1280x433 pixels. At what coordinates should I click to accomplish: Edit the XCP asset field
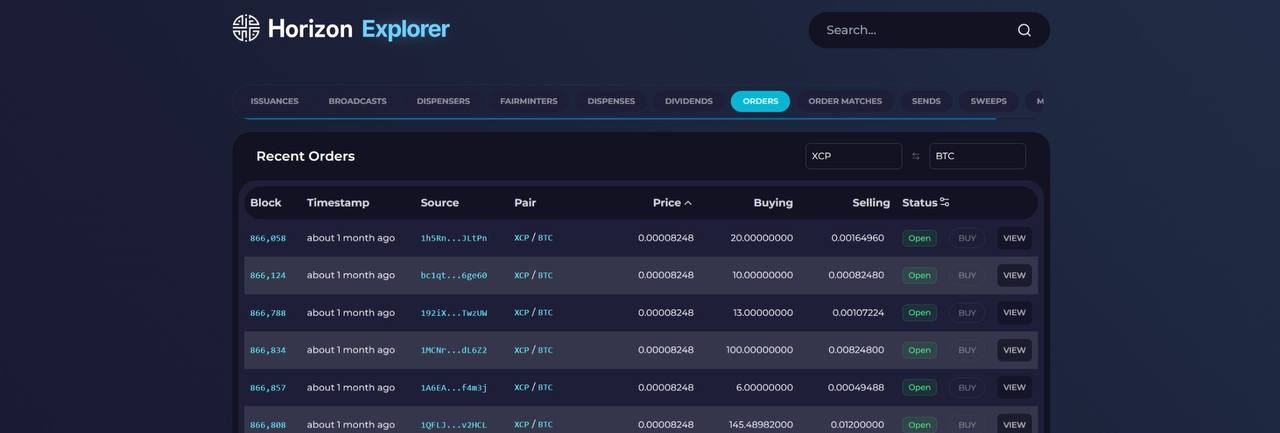(x=853, y=156)
